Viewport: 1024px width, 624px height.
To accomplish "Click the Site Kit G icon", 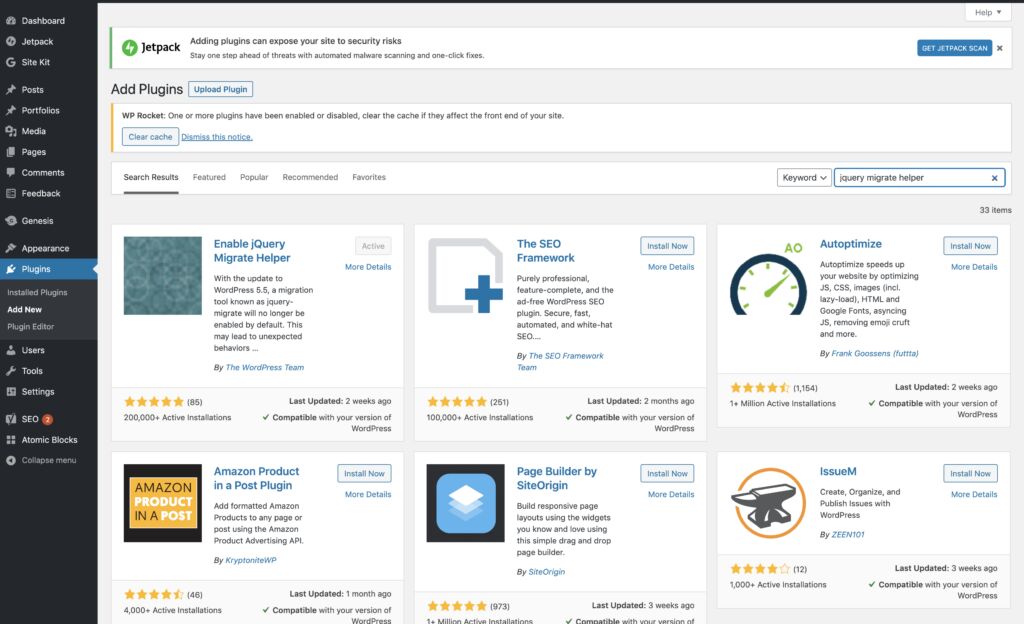I will tap(10, 62).
